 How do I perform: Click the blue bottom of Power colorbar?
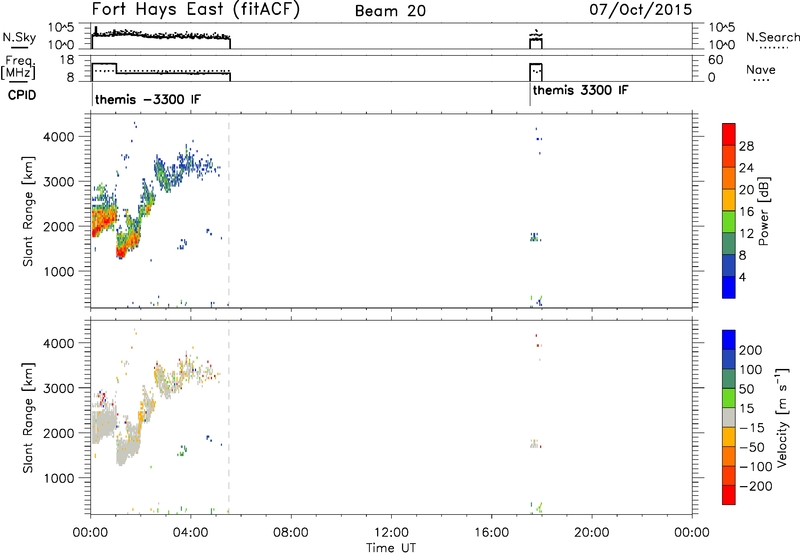729,287
